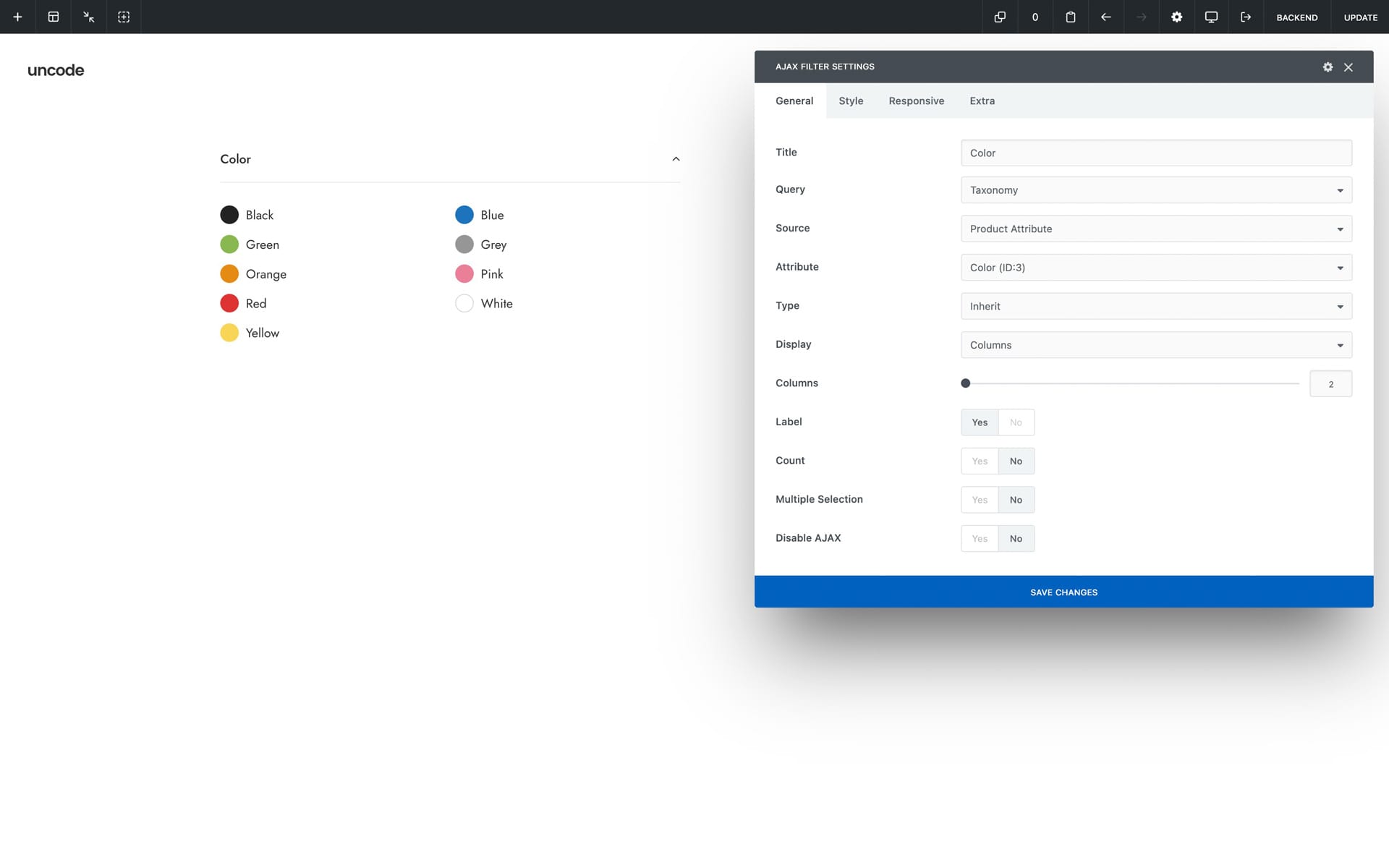The width and height of the screenshot is (1389, 868).
Task: Click the Save Changes button
Action: pyautogui.click(x=1063, y=592)
